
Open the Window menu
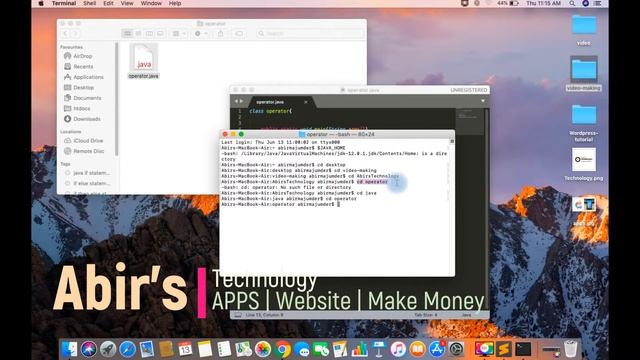tap(151, 3)
